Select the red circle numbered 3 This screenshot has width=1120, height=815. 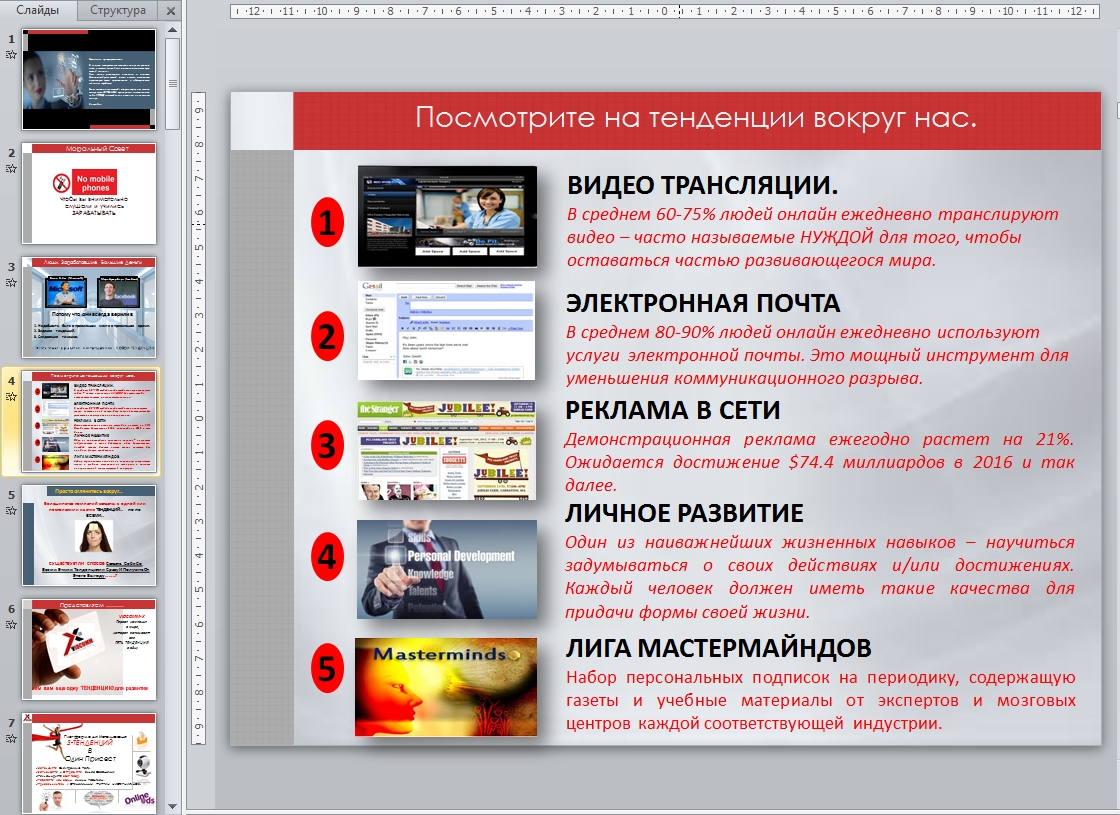(x=327, y=445)
